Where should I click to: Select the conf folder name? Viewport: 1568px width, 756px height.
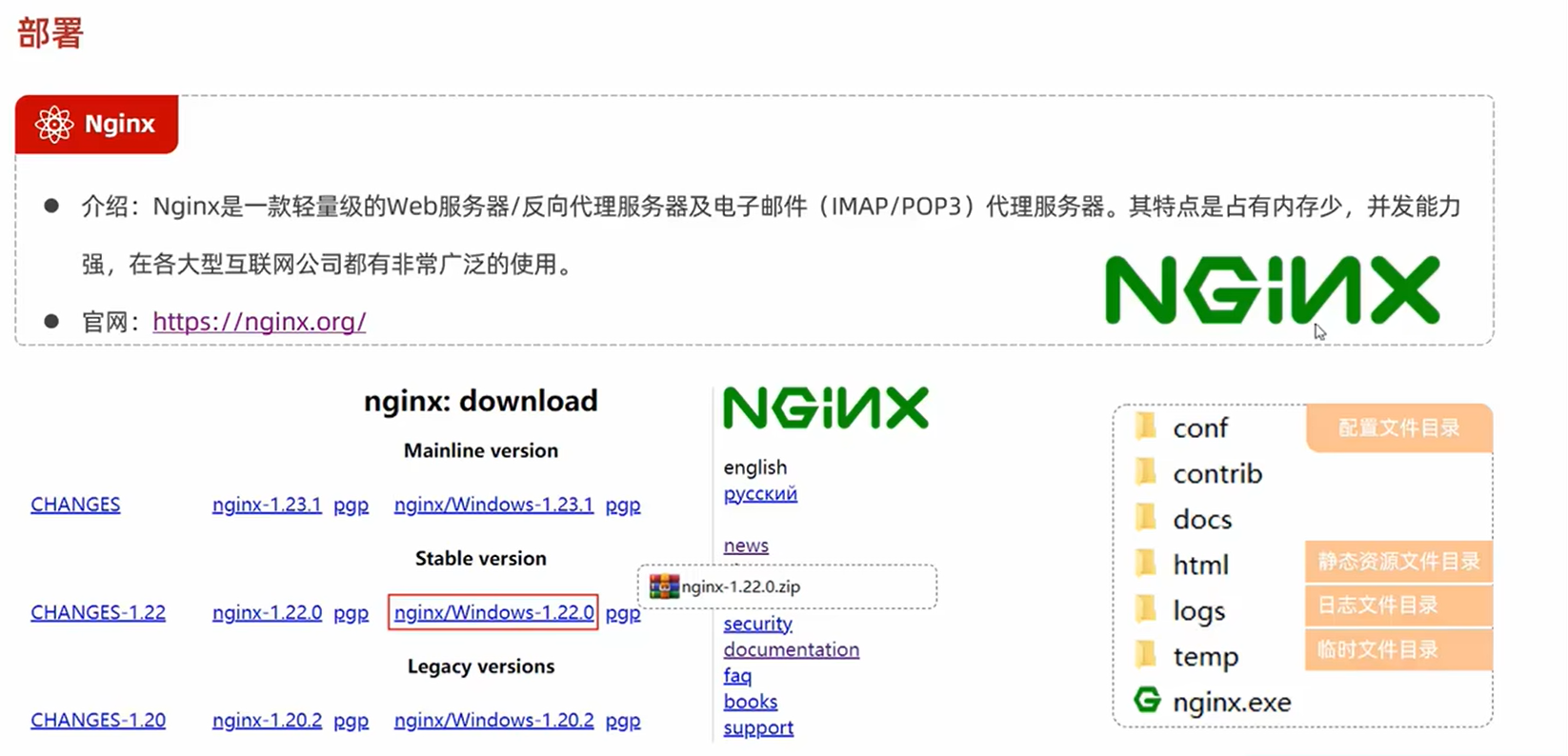coord(1200,428)
